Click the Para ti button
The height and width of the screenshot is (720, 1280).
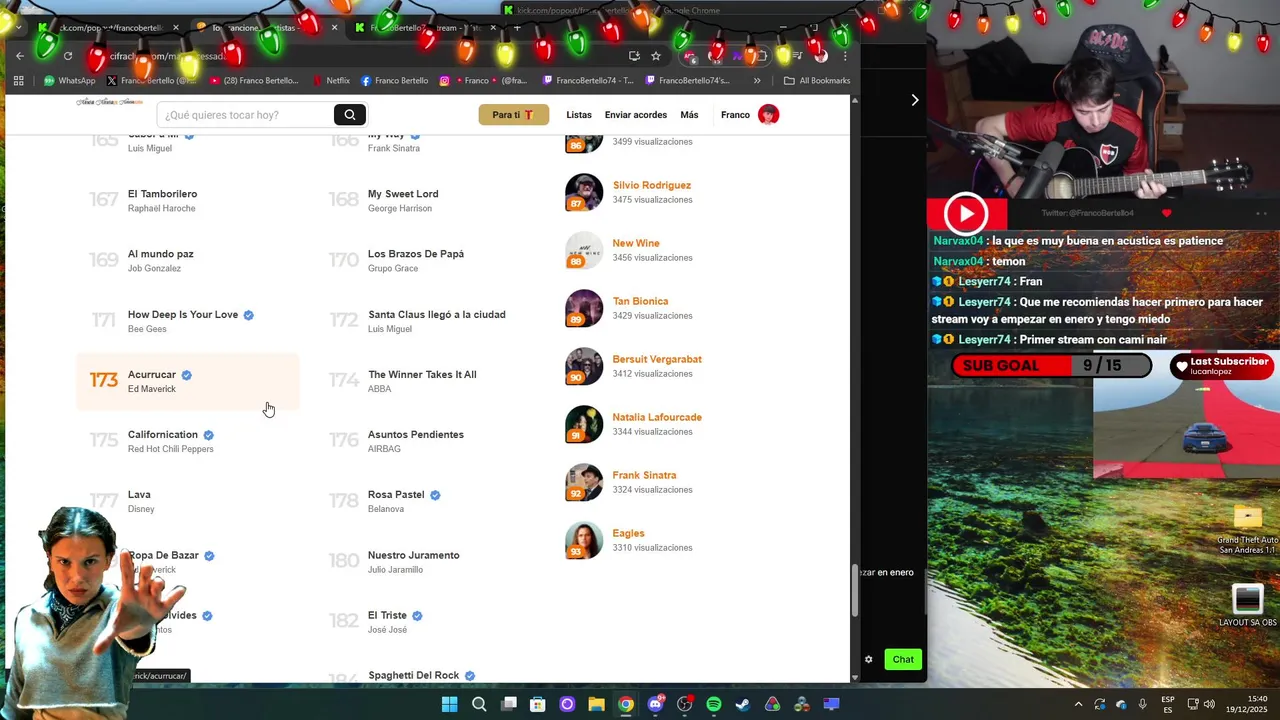[513, 115]
